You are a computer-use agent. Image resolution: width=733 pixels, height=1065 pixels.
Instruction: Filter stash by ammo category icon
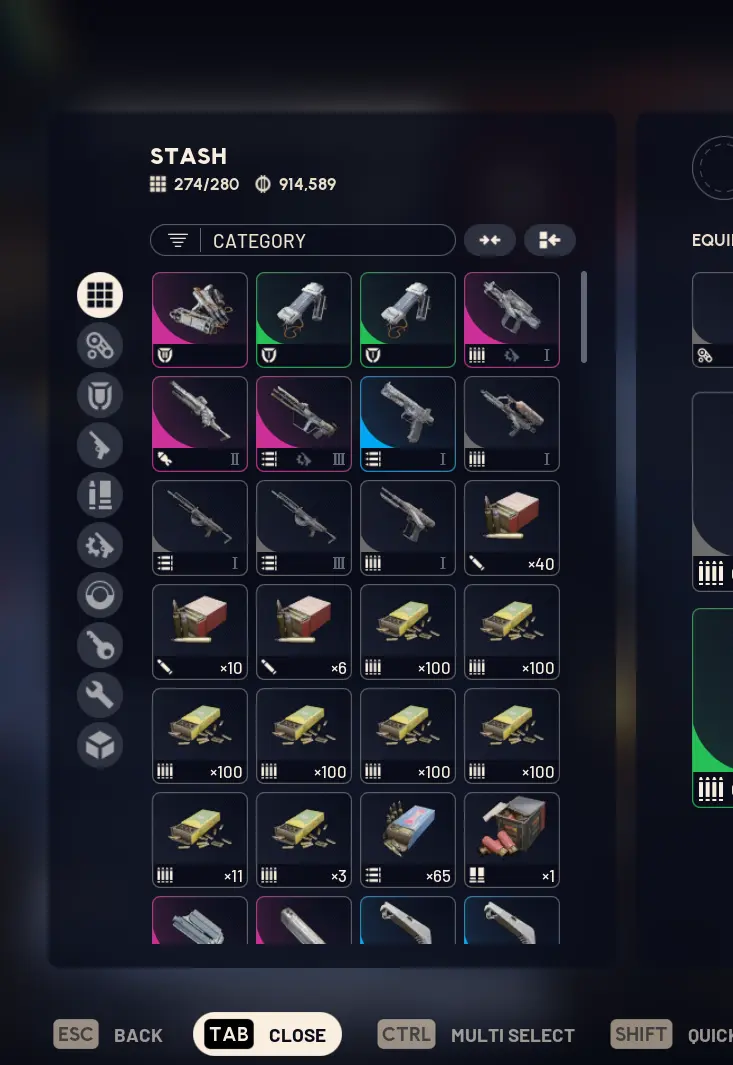pos(100,495)
